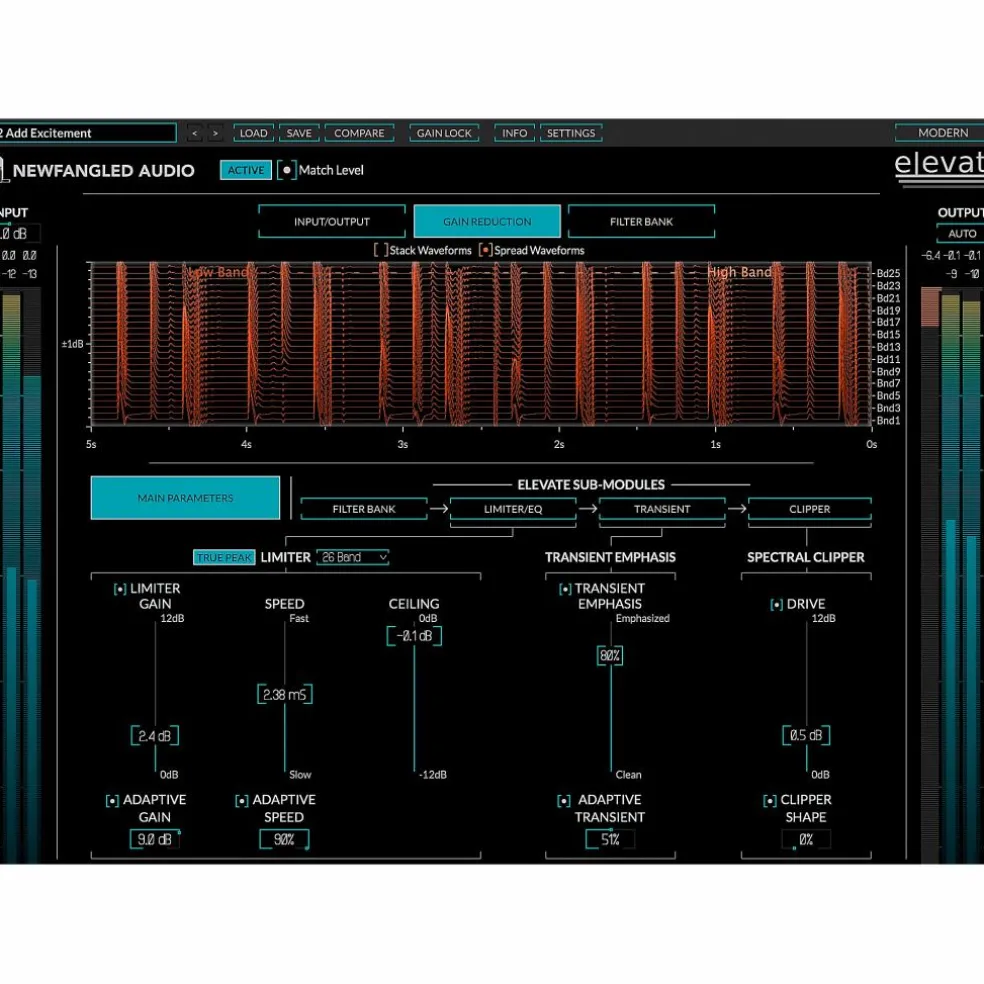Open the SETTINGS panel
Viewport: 984px width, 984px height.
(570, 133)
